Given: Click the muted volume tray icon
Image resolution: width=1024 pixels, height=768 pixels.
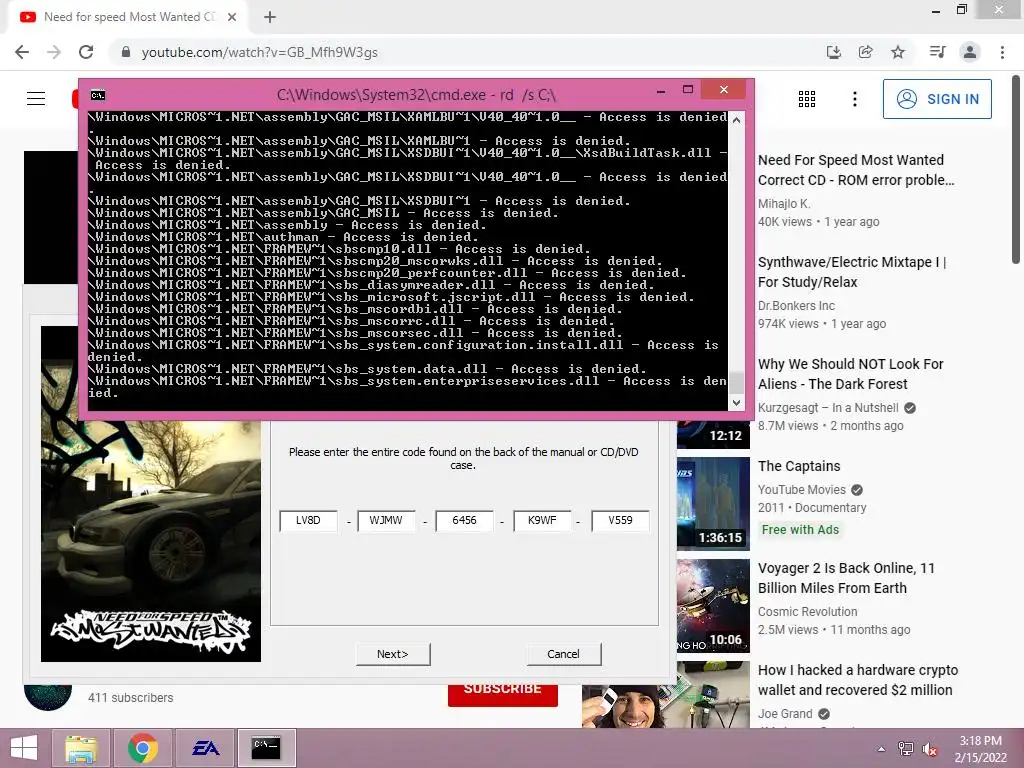Looking at the screenshot, I should pyautogui.click(x=930, y=749).
